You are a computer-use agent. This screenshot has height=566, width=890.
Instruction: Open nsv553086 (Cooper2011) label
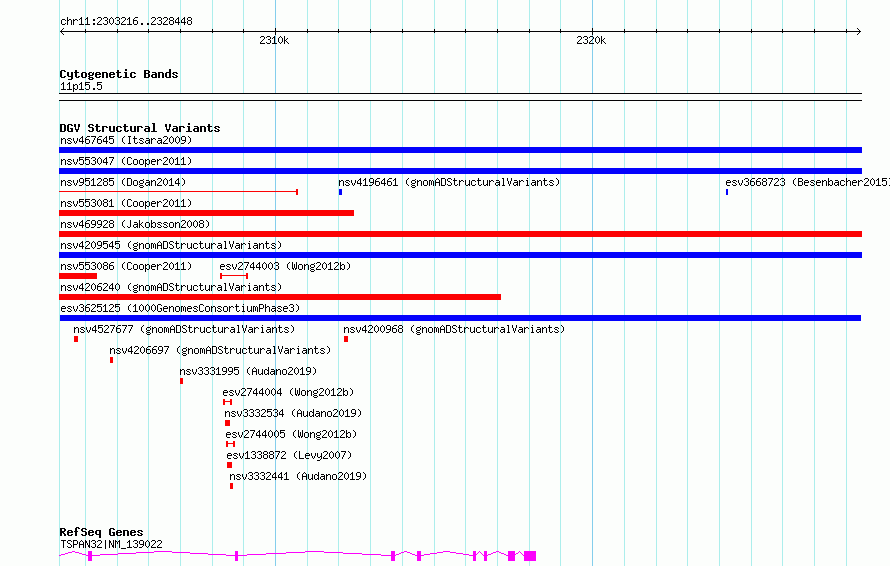126,266
